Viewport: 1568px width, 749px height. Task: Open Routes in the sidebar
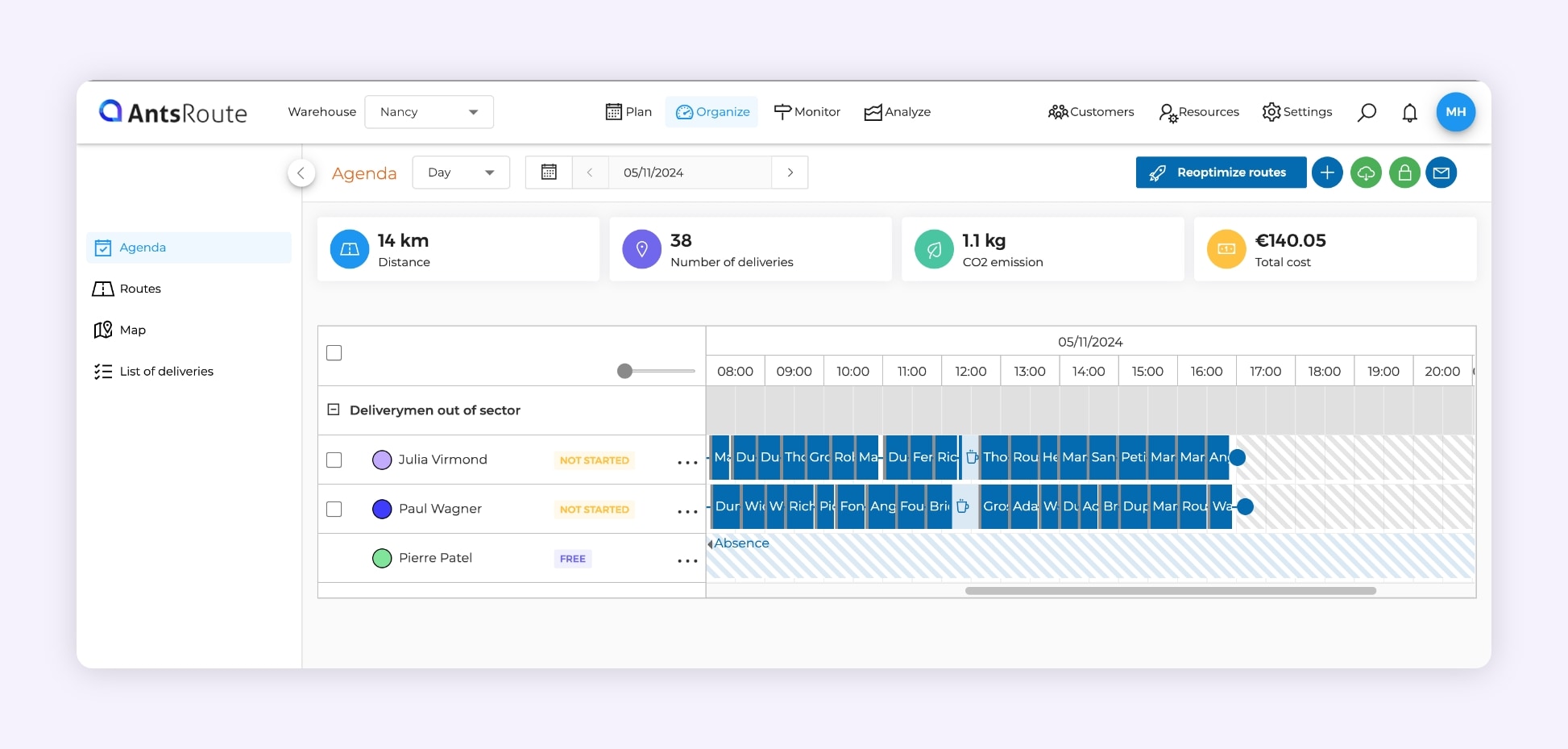[140, 289]
